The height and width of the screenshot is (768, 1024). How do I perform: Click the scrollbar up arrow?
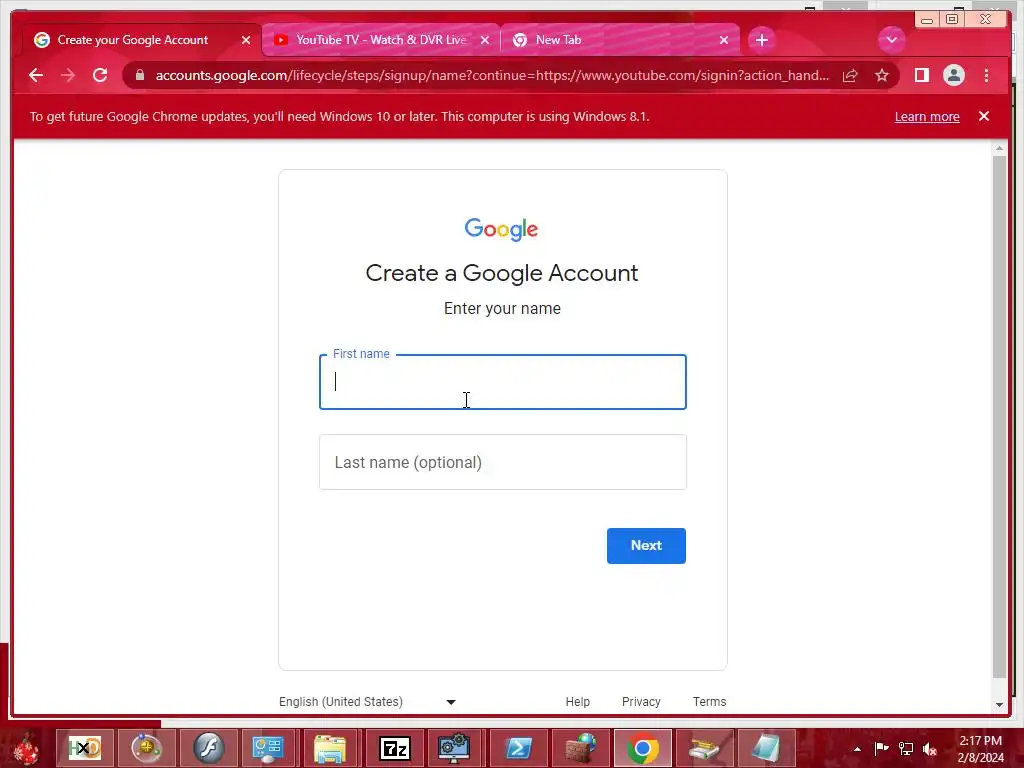tap(999, 149)
